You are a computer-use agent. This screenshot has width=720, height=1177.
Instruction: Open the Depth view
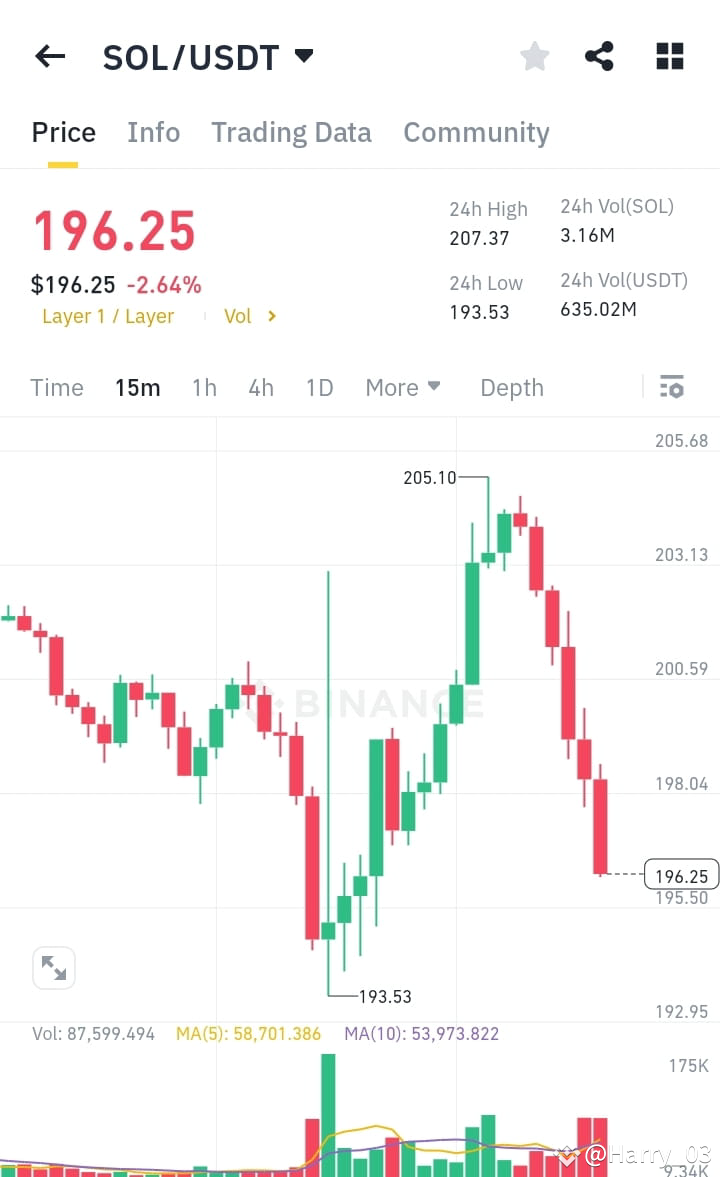511,388
